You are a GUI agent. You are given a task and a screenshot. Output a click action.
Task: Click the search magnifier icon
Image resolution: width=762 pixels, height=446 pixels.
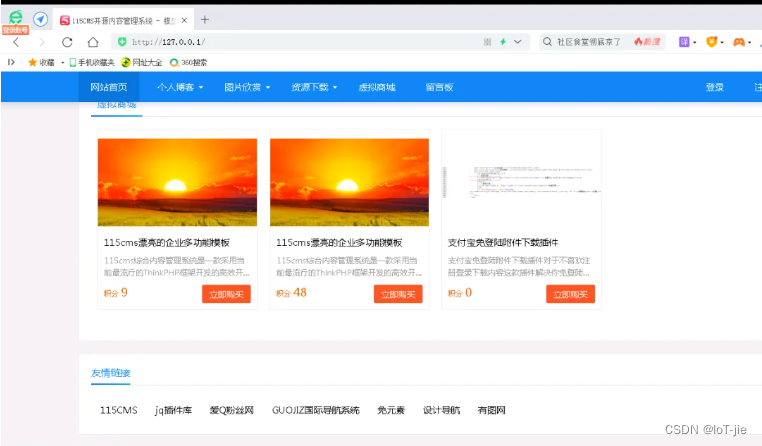(547, 42)
